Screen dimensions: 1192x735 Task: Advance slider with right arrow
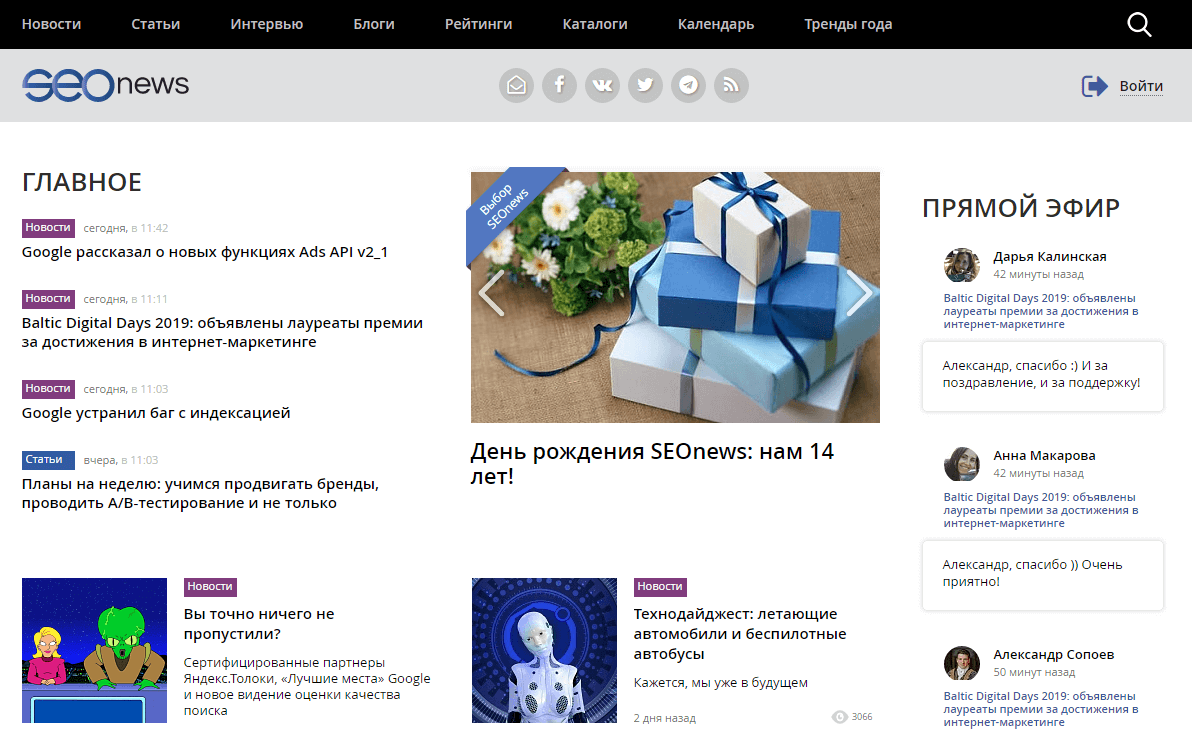[x=859, y=292]
